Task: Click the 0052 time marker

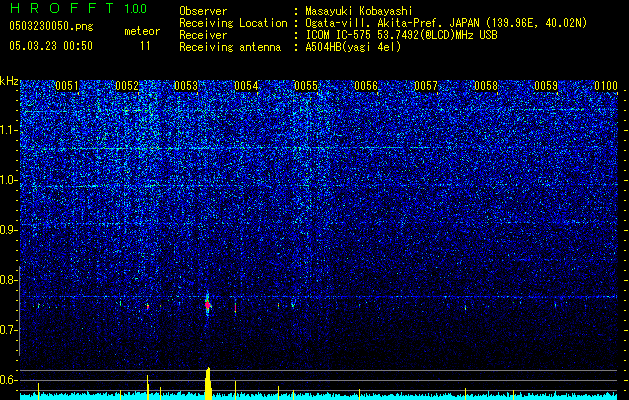Action: tap(127, 86)
